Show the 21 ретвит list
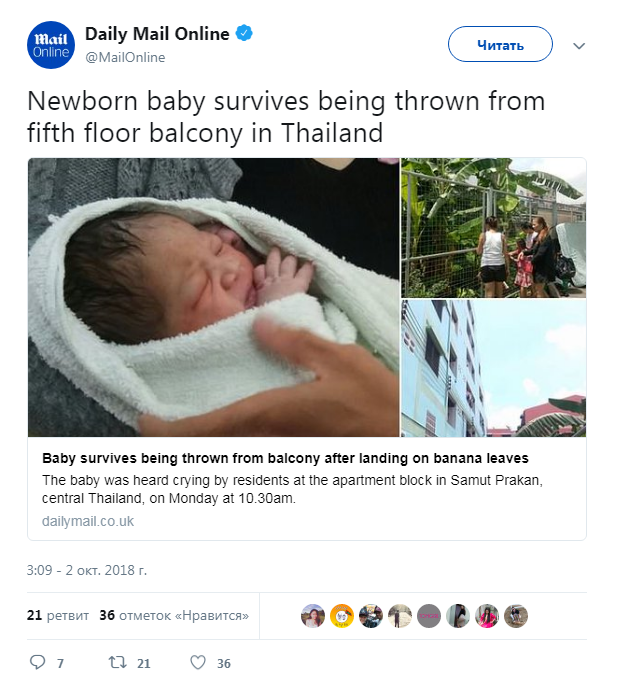The height and width of the screenshot is (692, 620). (x=58, y=615)
